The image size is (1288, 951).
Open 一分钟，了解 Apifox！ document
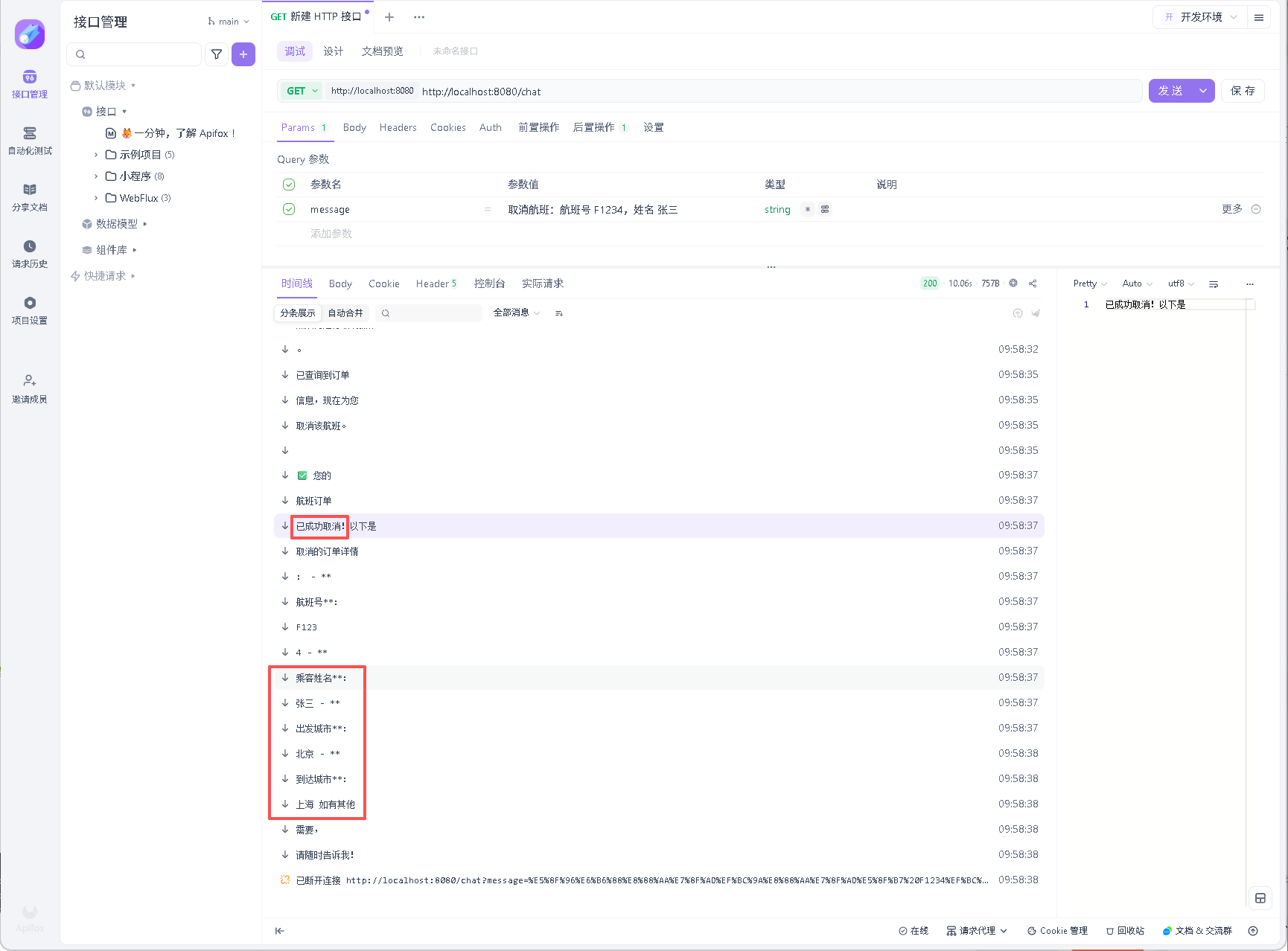coord(171,133)
